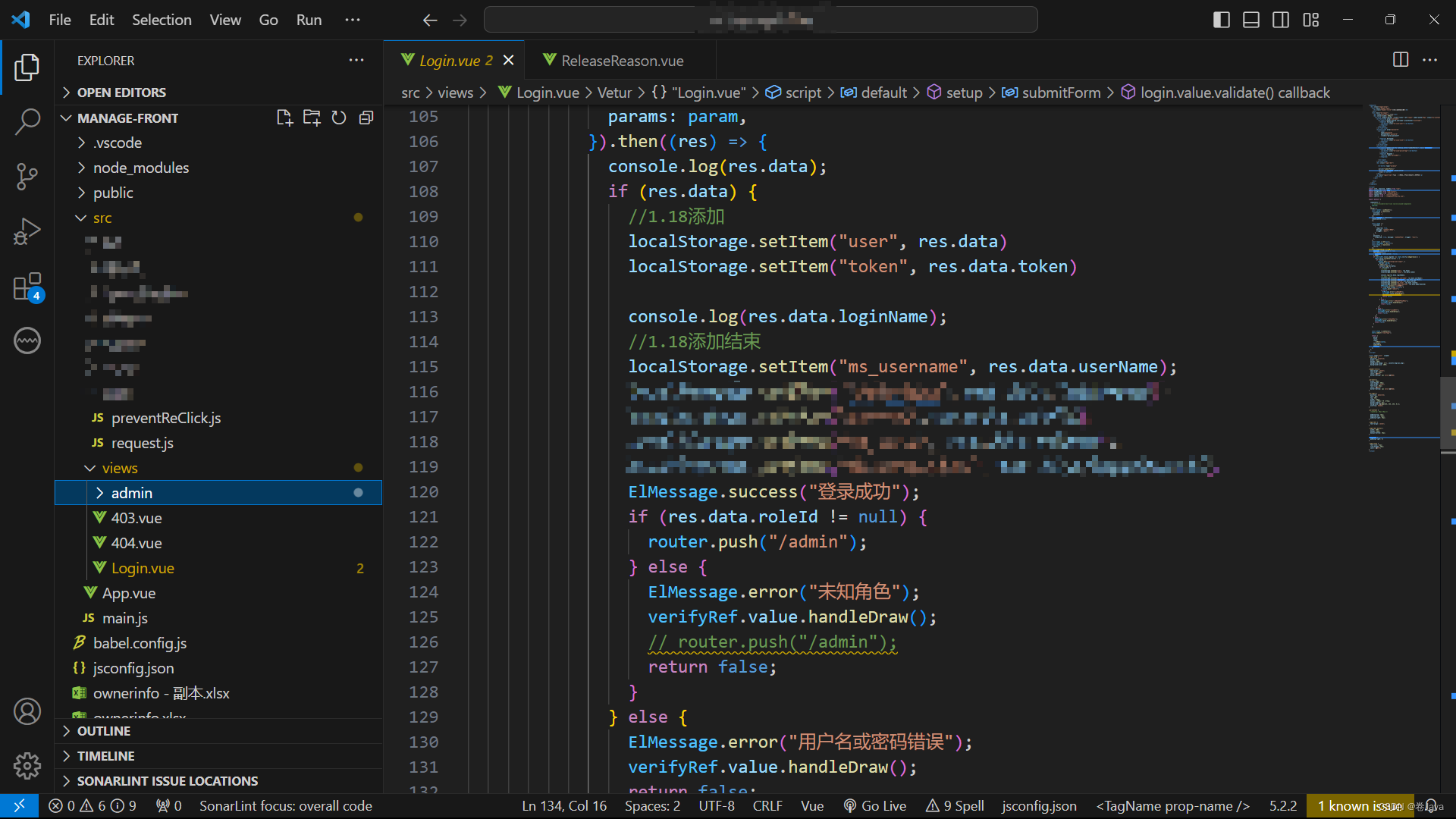The height and width of the screenshot is (819, 1456).
Task: Switch to ReleaseReason.vue tab
Action: tap(622, 61)
